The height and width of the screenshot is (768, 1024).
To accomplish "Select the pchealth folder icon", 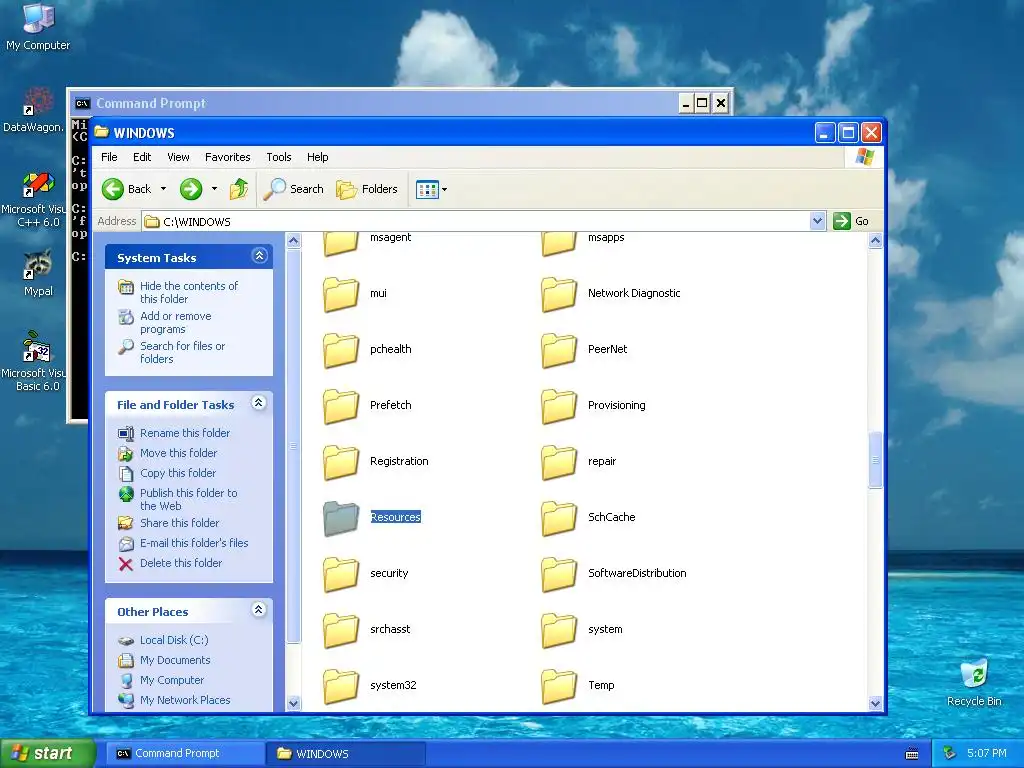I will pyautogui.click(x=341, y=350).
